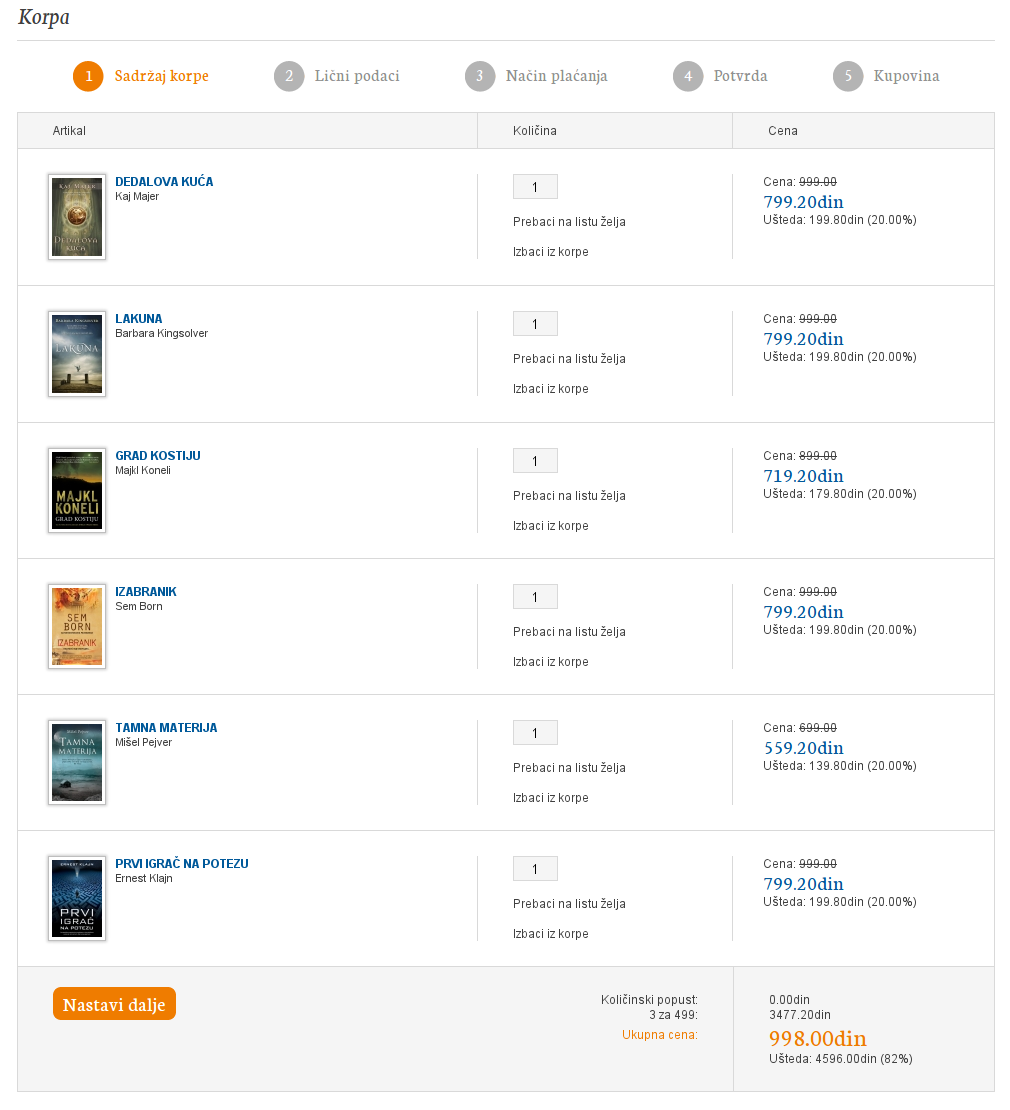Move Grad kostiju to wish list
The width and height of the screenshot is (1010, 1110).
(x=569, y=496)
